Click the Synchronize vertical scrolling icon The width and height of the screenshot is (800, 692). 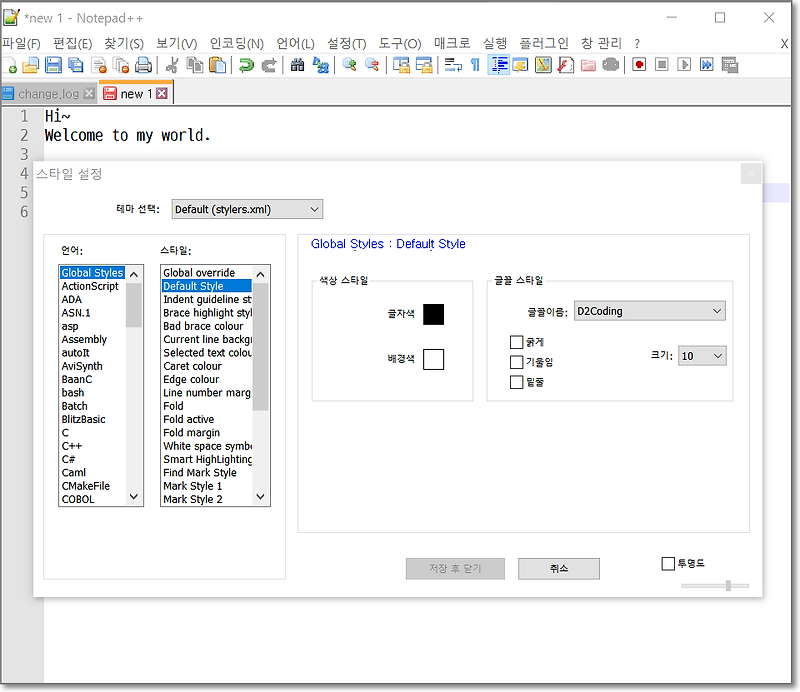(x=401, y=65)
